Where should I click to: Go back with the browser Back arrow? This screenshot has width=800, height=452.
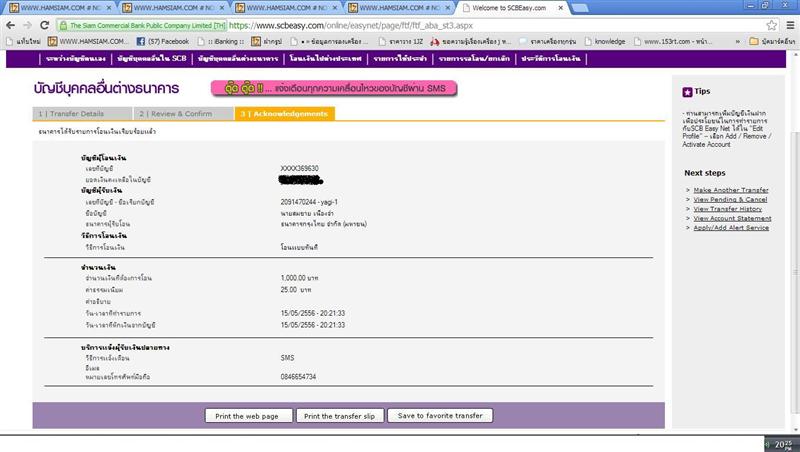point(10,25)
